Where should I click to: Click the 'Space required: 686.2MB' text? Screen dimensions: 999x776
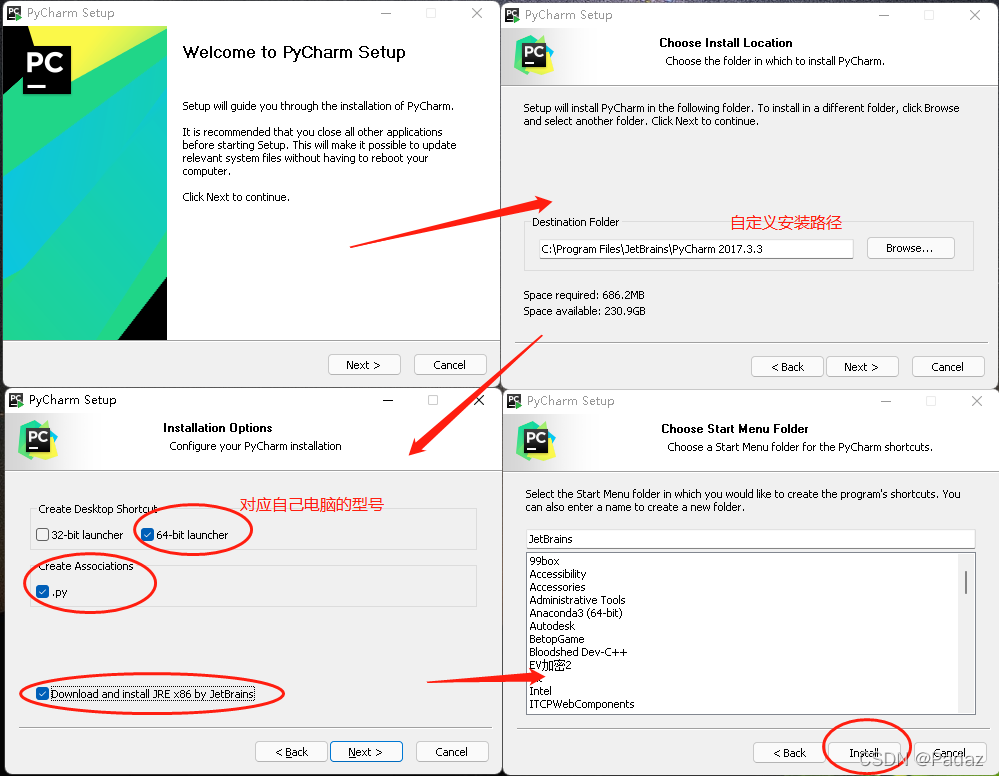click(584, 295)
